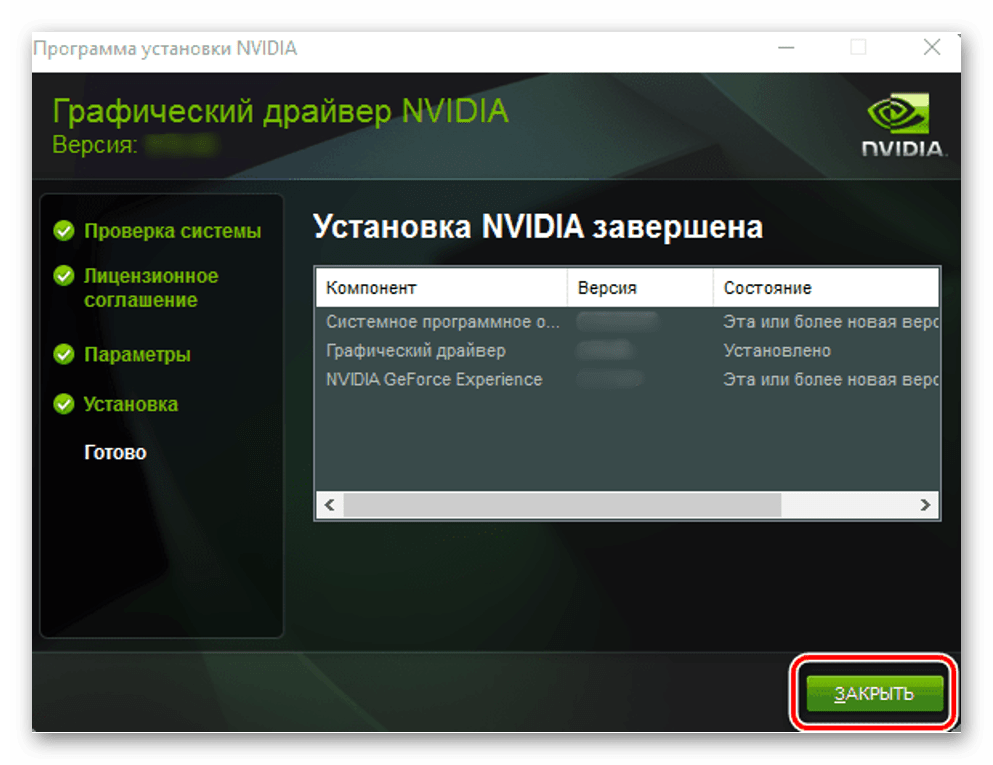Click the NVIDIA logo in header
Image resolution: width=993 pixels, height=765 pixels.
coord(904,125)
